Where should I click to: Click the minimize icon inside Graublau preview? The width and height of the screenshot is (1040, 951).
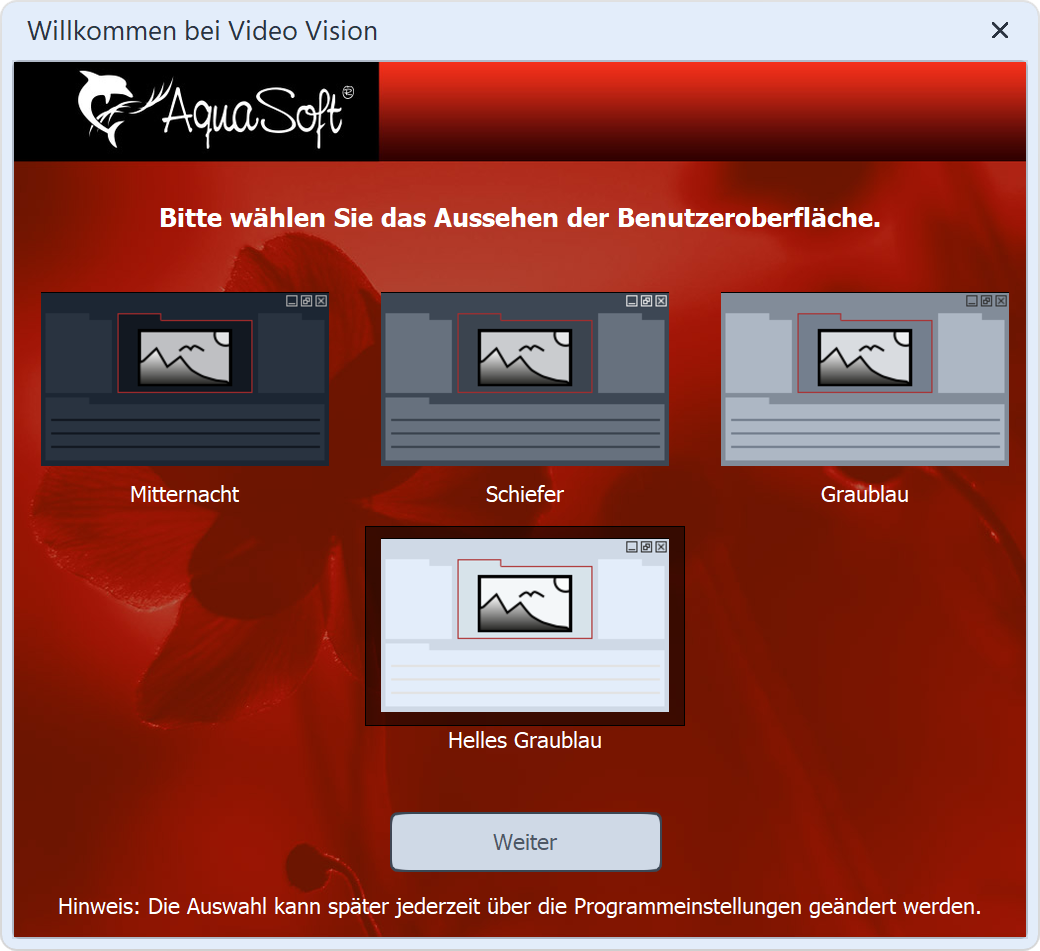tap(971, 300)
